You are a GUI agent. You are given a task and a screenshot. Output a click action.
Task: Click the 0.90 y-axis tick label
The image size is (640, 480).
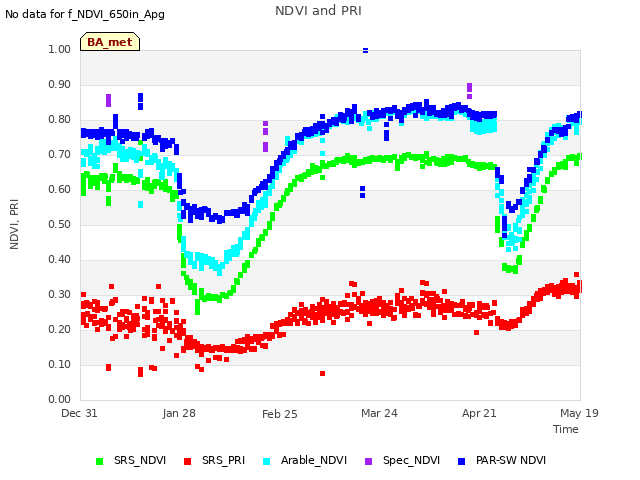click(x=60, y=84)
